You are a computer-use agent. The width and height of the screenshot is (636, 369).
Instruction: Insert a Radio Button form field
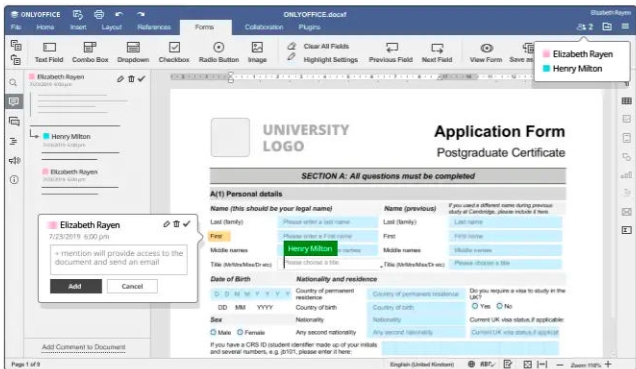219,53
